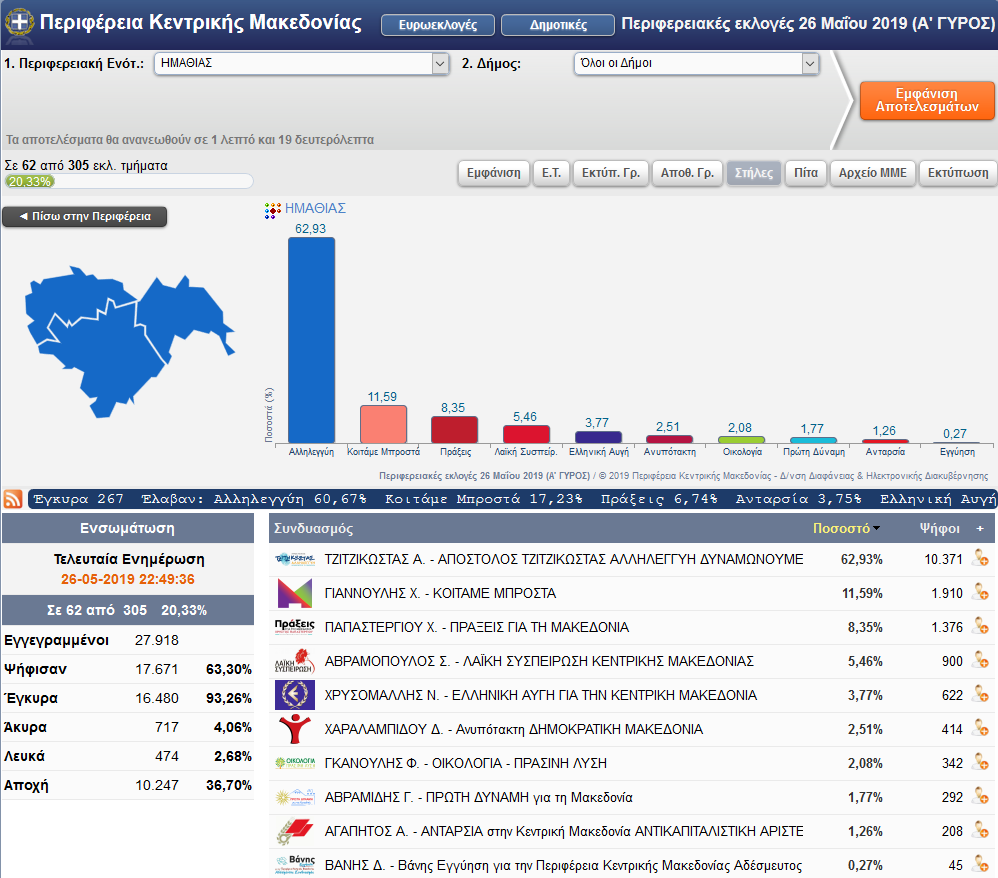Open the Δήμος dropdown

click(x=696, y=64)
